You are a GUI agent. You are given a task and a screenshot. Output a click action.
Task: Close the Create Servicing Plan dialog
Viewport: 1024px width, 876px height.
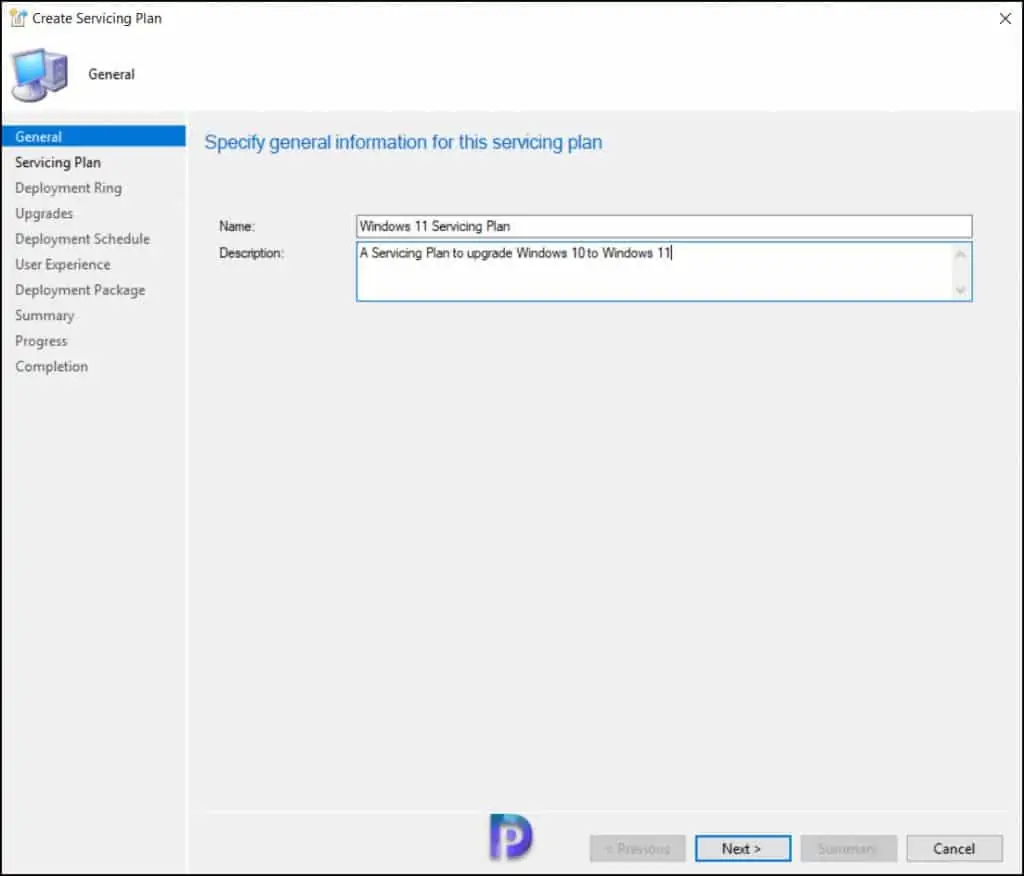(x=1005, y=19)
